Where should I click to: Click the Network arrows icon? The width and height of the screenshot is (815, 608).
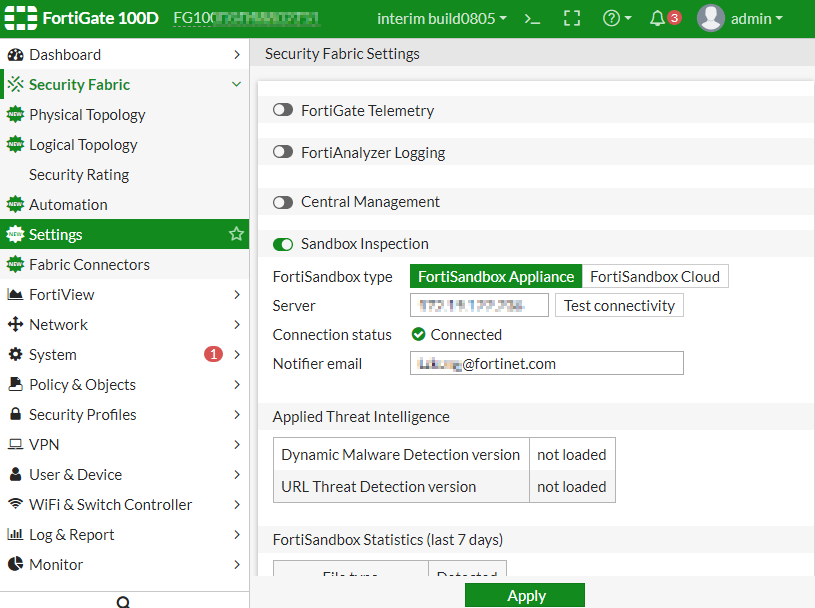[16, 324]
